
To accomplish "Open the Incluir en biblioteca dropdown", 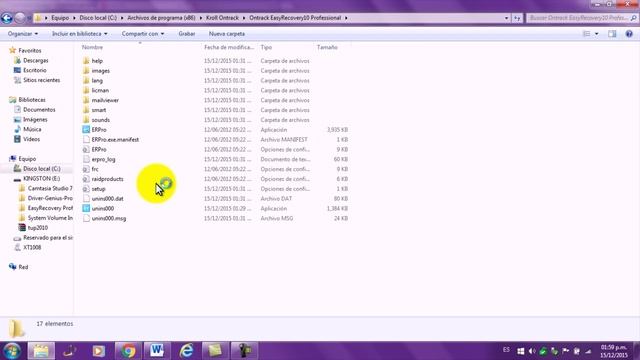I will point(80,34).
